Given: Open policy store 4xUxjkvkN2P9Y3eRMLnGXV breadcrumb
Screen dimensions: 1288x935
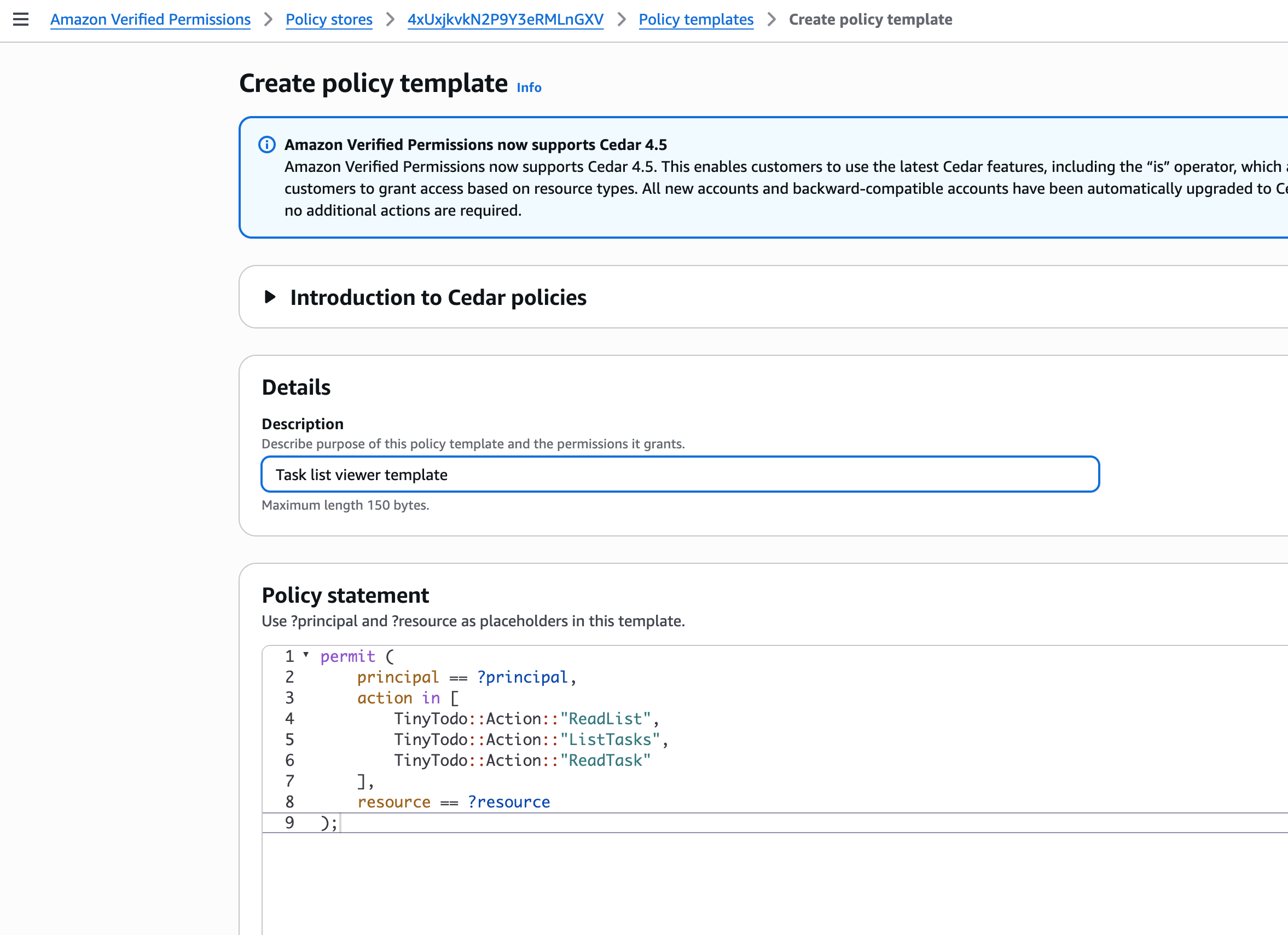Looking at the screenshot, I should [505, 19].
